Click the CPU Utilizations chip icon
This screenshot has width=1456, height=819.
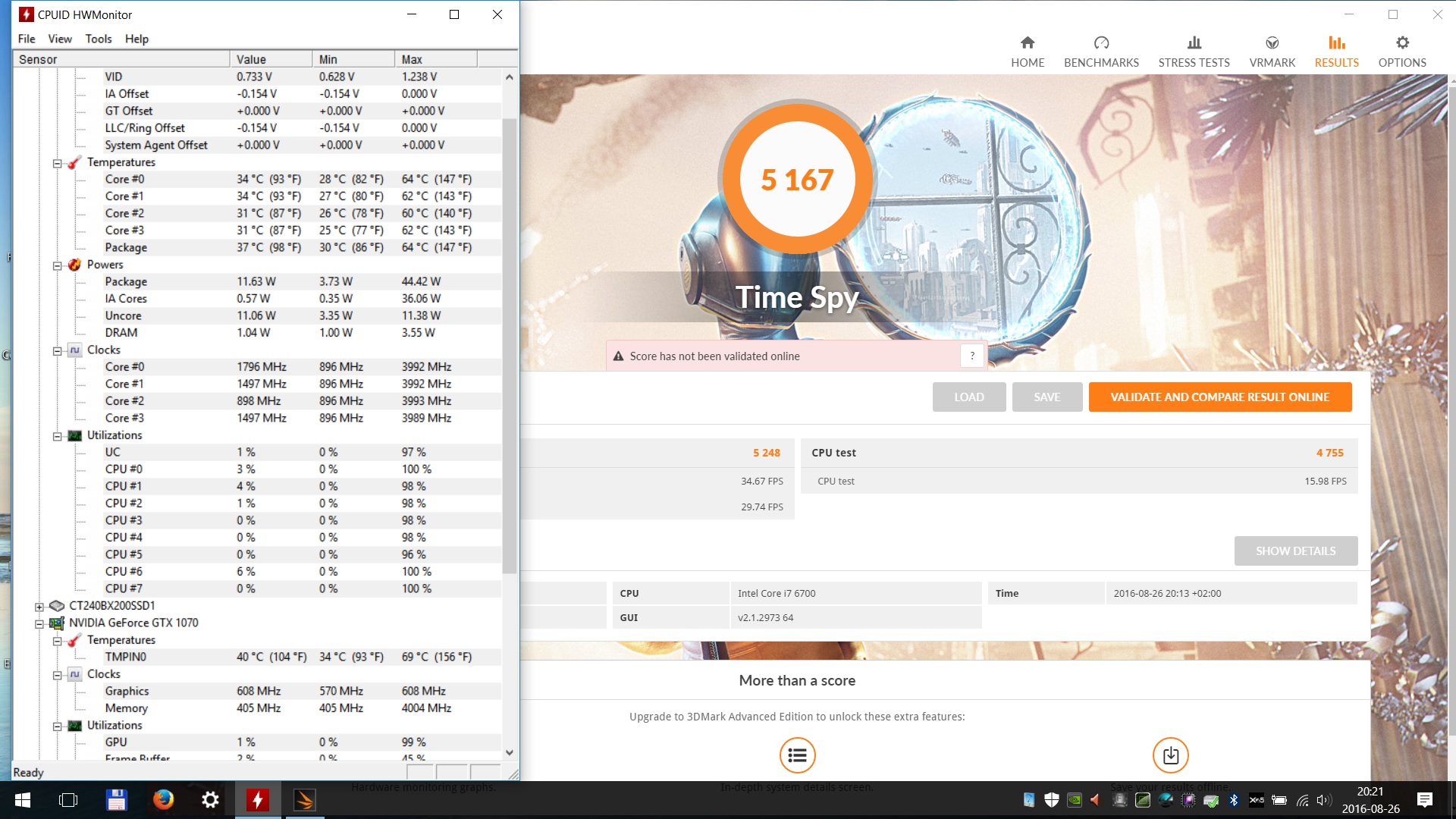74,435
